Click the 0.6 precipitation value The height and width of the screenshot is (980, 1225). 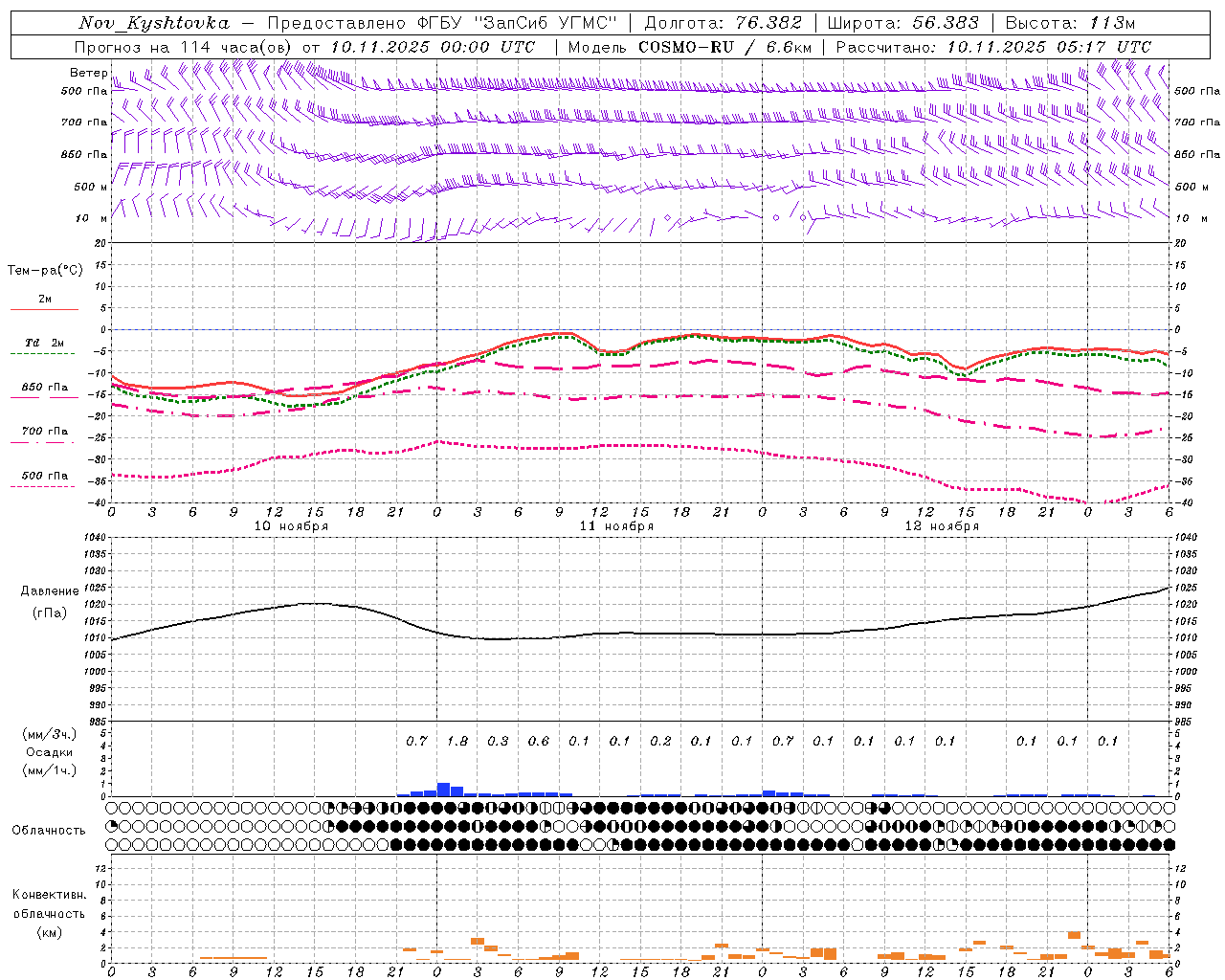pyautogui.click(x=539, y=741)
